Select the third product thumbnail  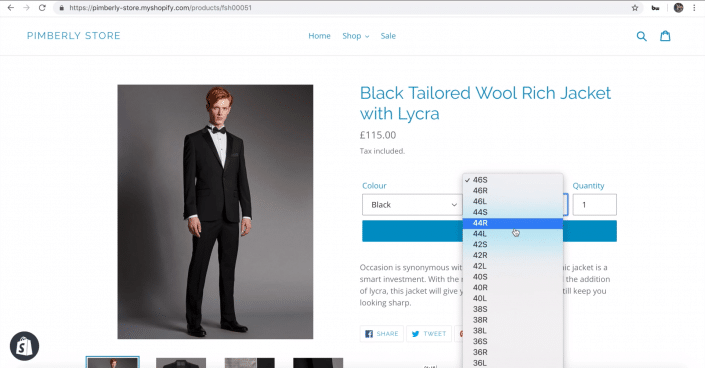250,363
